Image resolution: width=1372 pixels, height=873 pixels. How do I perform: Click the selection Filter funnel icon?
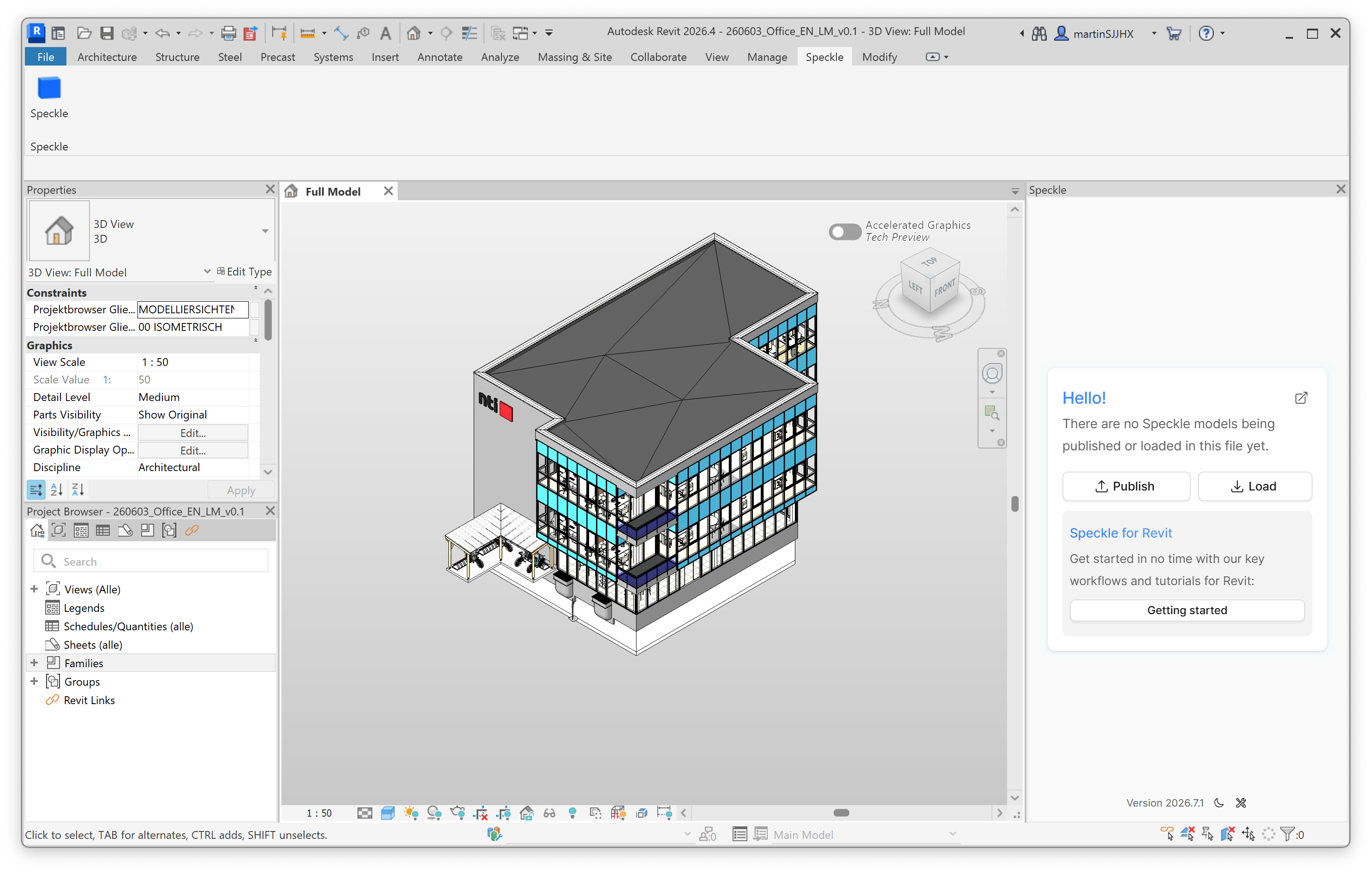(x=1288, y=834)
